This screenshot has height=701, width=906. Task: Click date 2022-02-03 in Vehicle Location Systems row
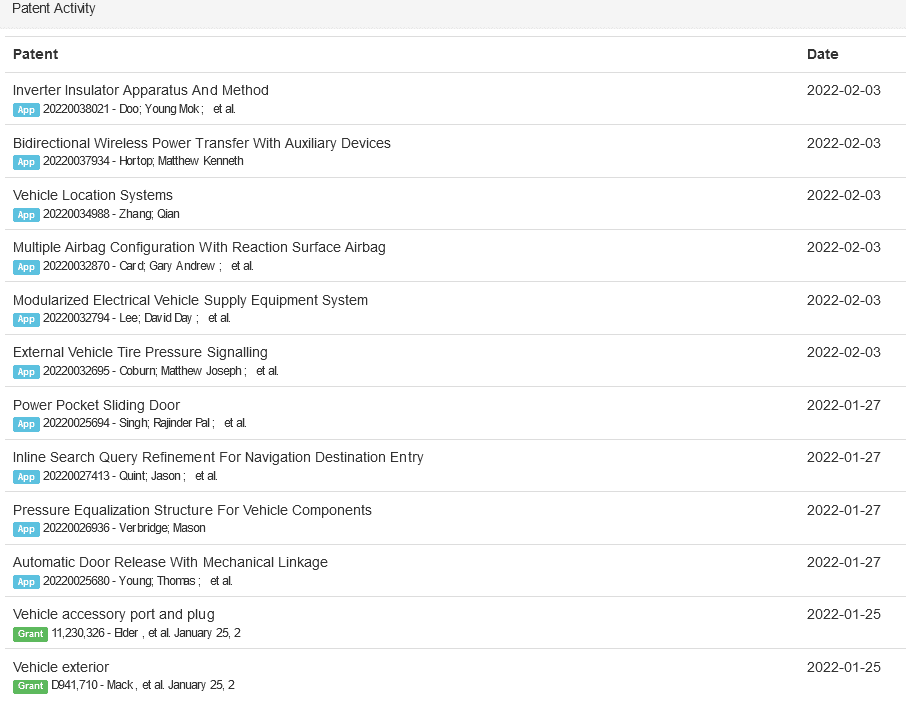[x=844, y=195]
